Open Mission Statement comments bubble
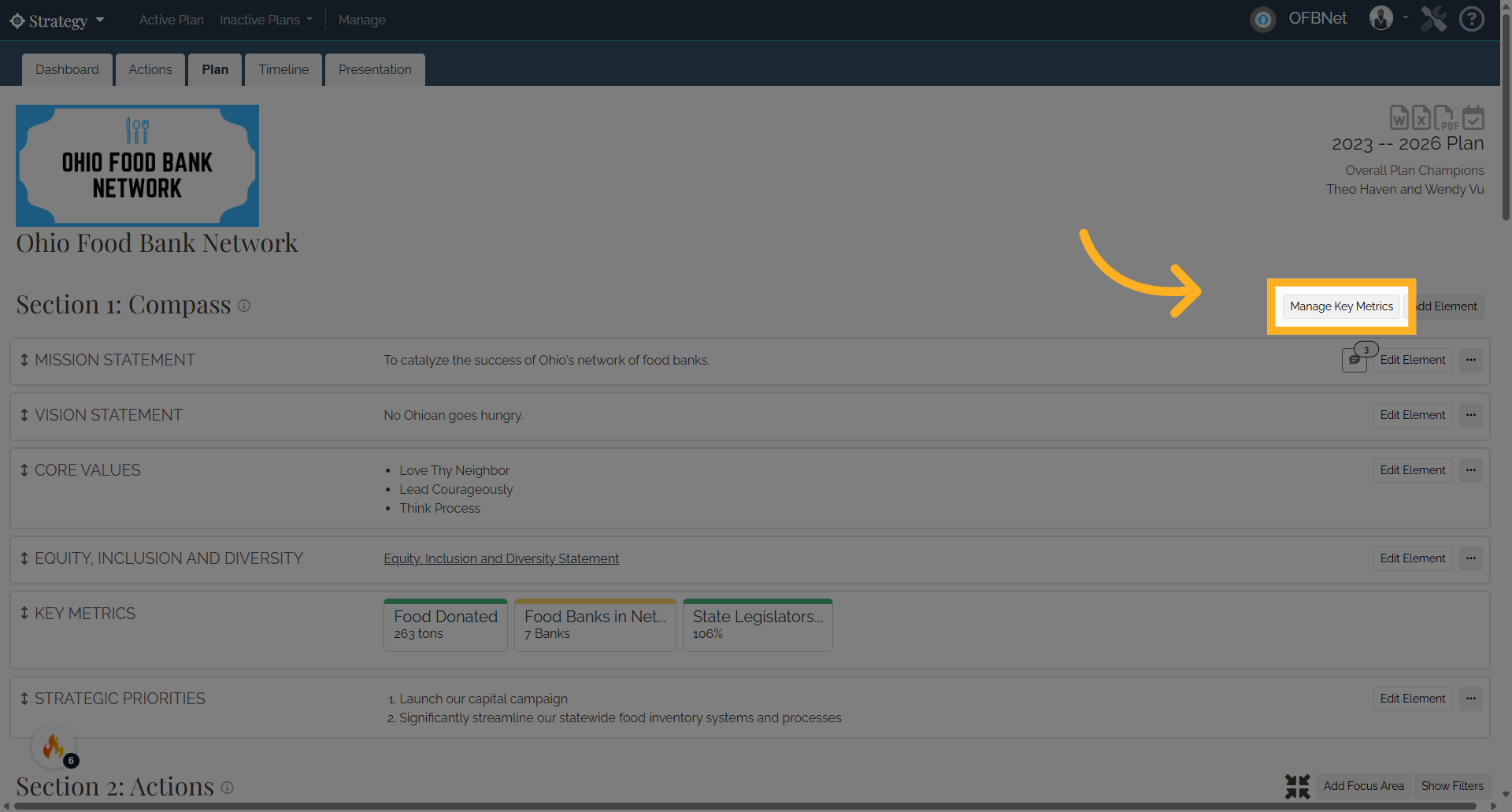 1354,360
